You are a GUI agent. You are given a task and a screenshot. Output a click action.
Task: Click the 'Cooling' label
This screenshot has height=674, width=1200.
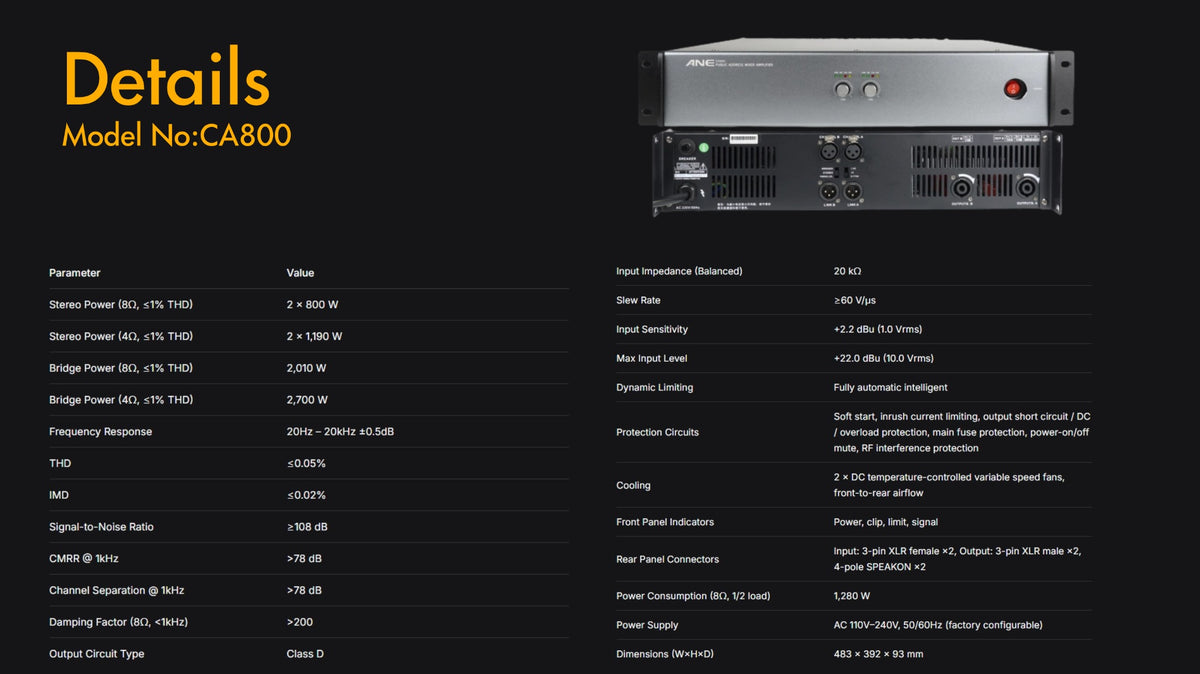[633, 485]
